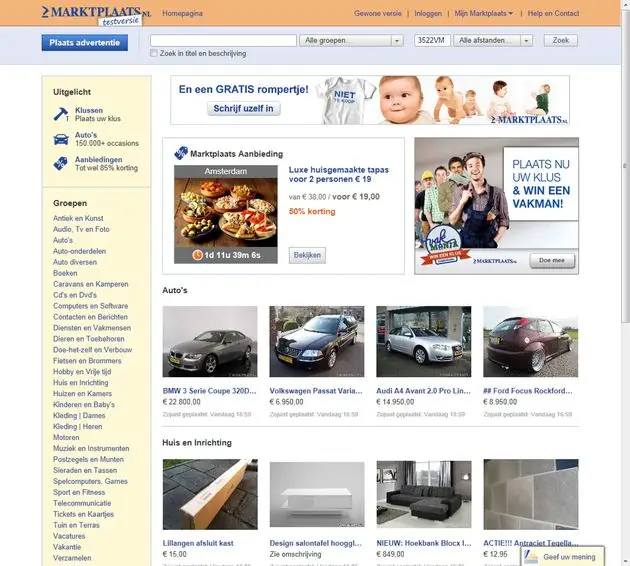Click the Plaats advertentie button
The height and width of the screenshot is (566, 630).
85,43
